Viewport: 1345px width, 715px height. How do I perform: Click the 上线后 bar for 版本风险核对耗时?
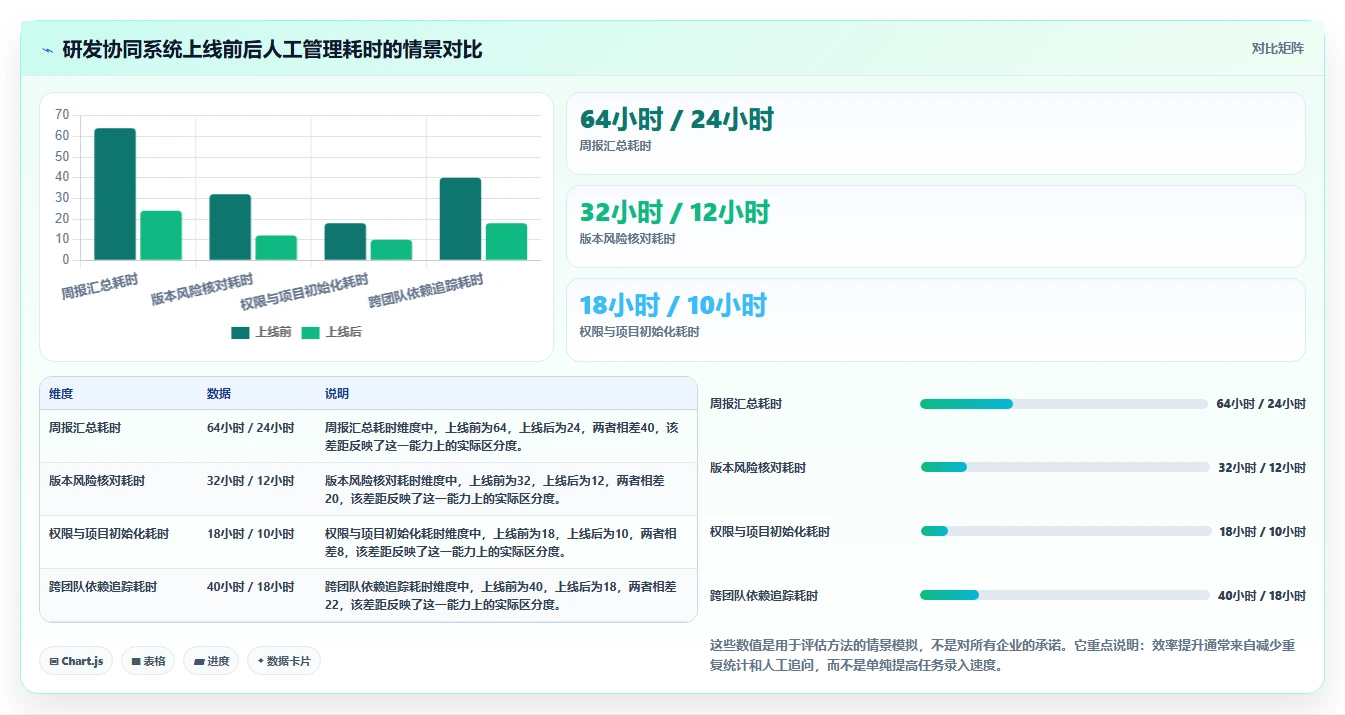pos(276,248)
